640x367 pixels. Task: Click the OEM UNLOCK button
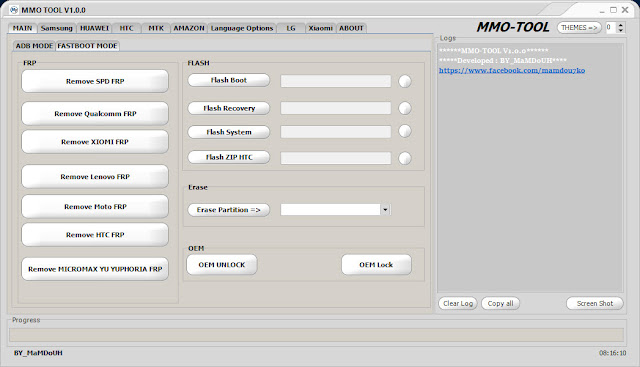222,265
